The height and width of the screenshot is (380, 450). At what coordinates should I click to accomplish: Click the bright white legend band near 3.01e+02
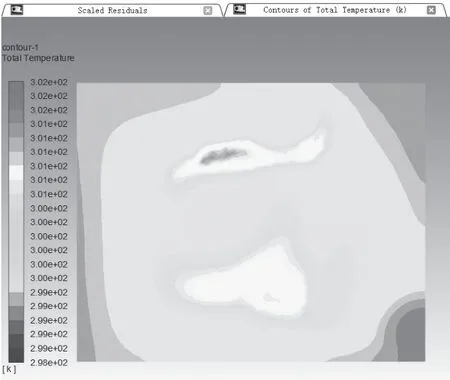click(16, 173)
